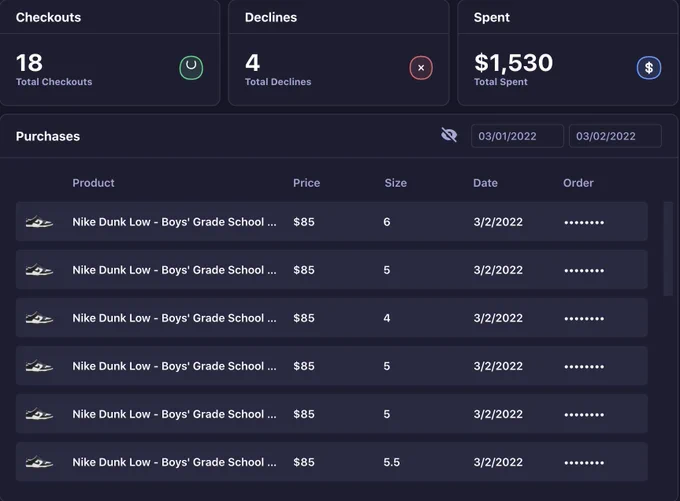Screen dimensions: 680x501
Task: Click shoe thumbnail in size 6 row
Action: click(39, 222)
